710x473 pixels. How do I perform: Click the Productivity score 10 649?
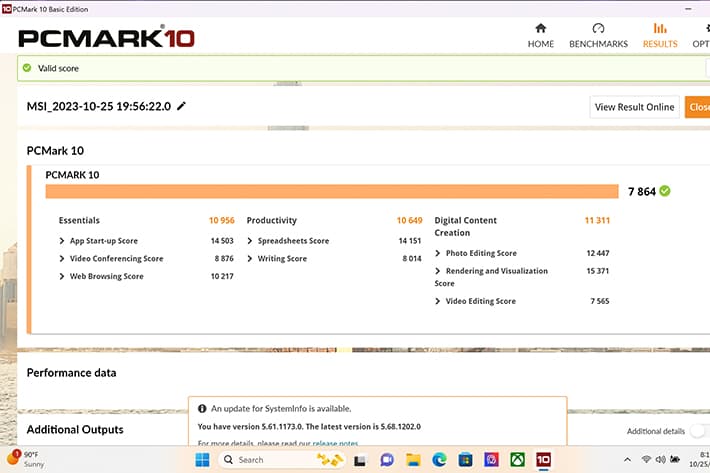pos(409,220)
